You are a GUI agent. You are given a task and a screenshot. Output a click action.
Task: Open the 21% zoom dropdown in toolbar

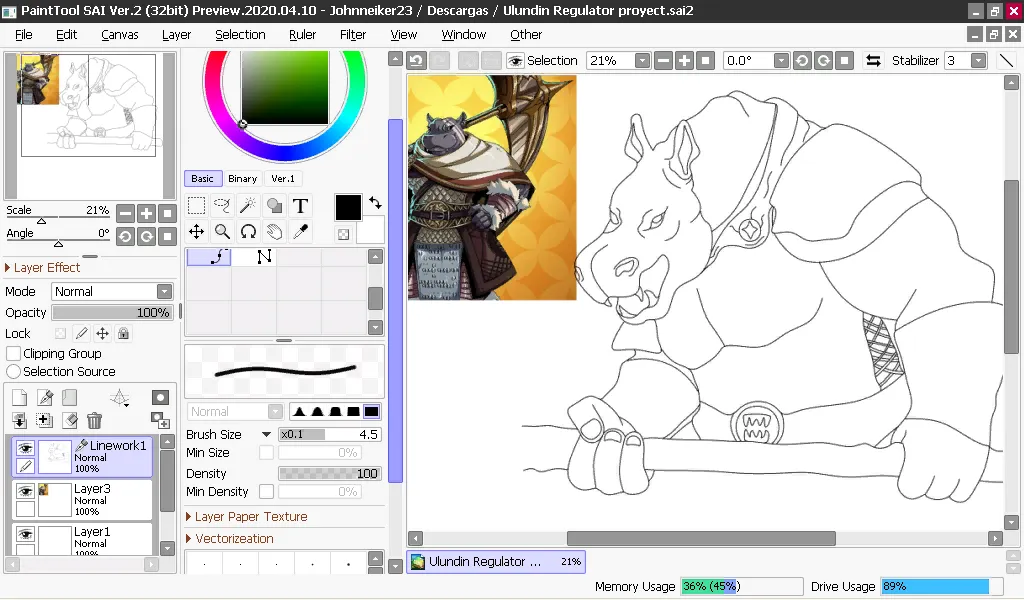point(643,61)
